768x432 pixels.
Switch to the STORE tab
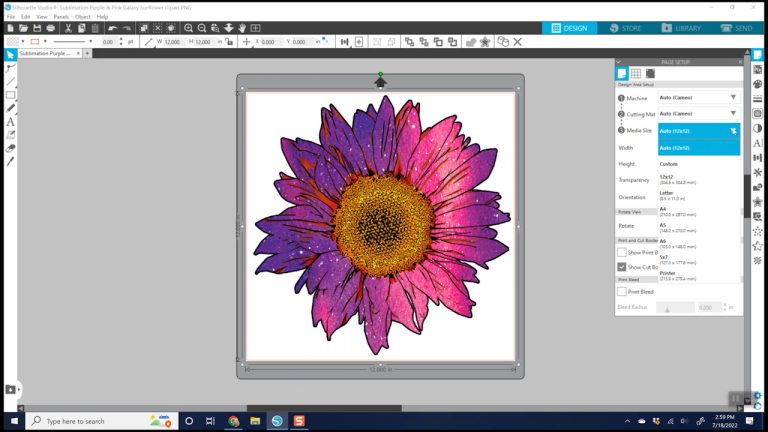(625, 28)
